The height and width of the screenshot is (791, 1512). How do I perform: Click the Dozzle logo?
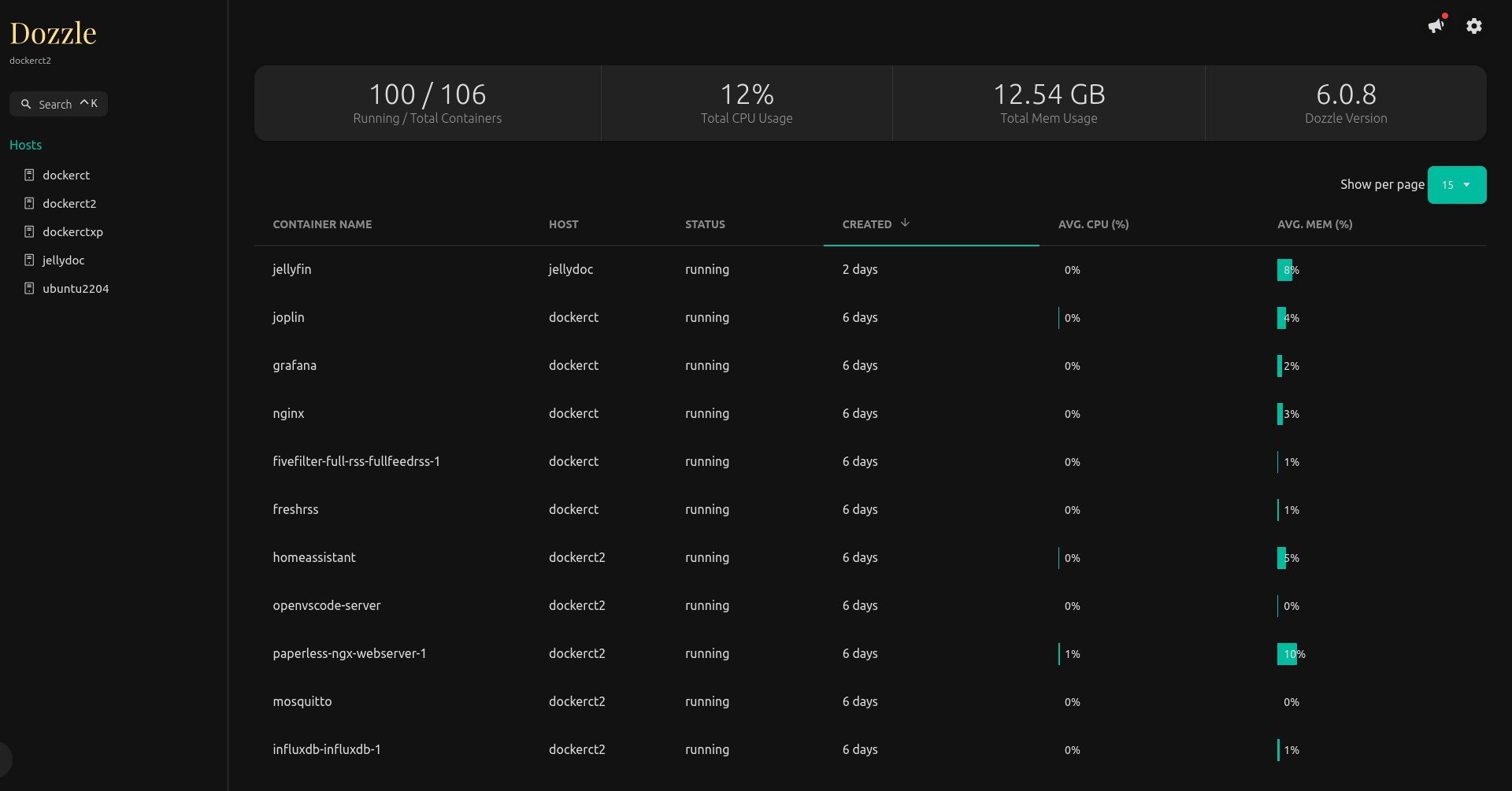[x=53, y=33]
